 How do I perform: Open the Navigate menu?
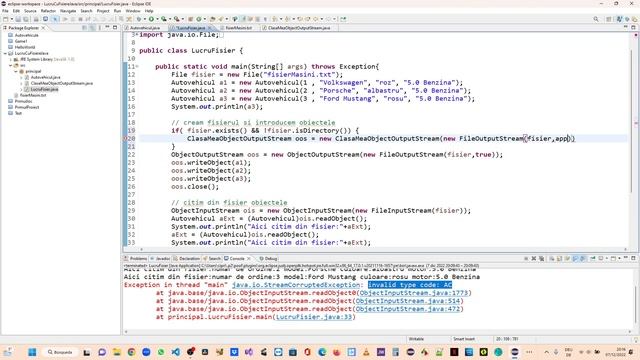point(68,11)
